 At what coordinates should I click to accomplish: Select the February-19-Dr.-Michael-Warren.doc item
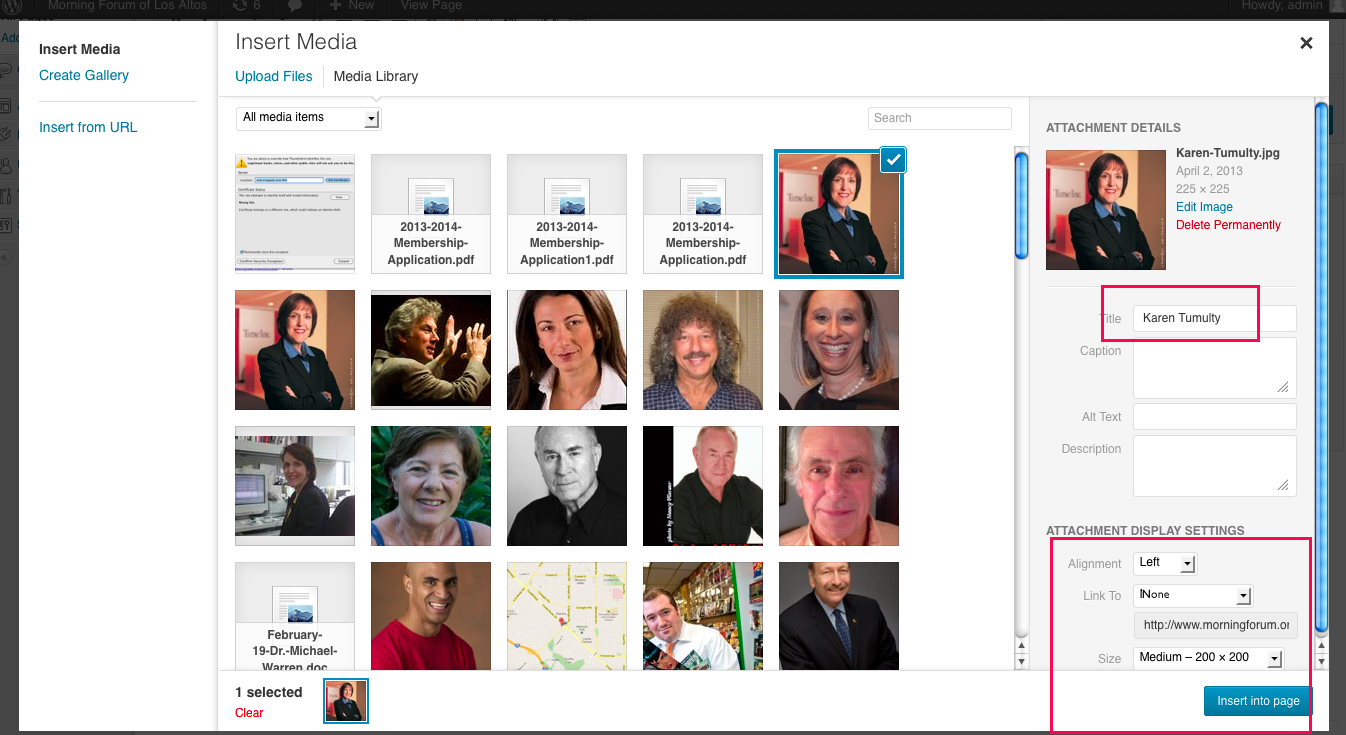tap(295, 616)
